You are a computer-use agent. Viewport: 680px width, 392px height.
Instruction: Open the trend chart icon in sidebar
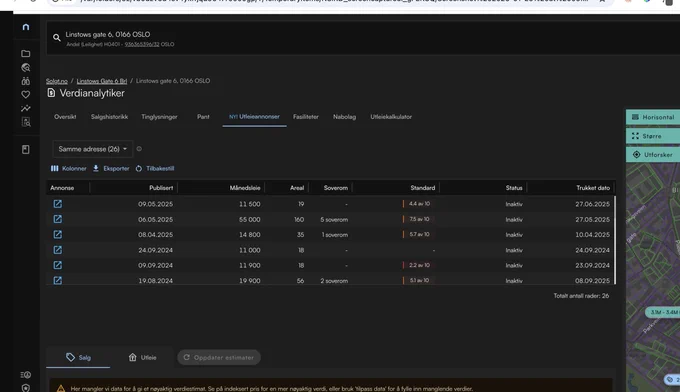coord(26,108)
